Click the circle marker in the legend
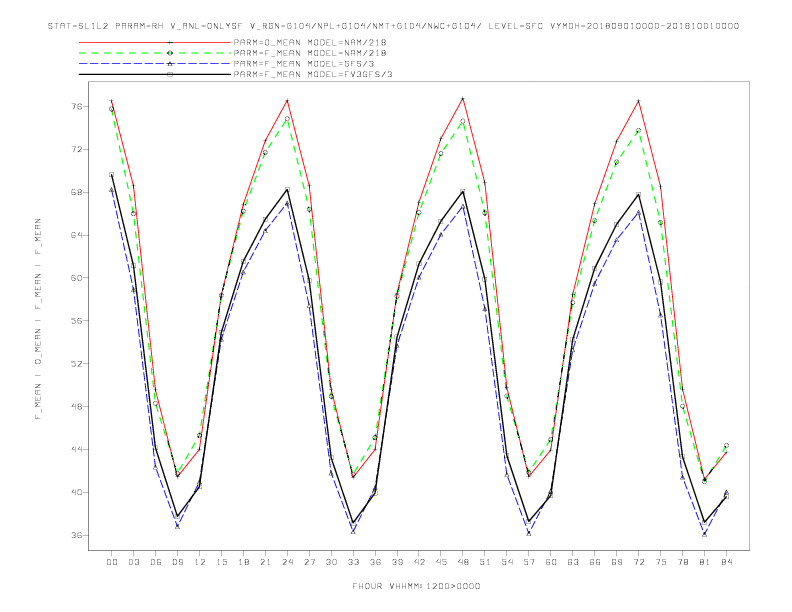The width and height of the screenshot is (792, 612). pyautogui.click(x=170, y=53)
